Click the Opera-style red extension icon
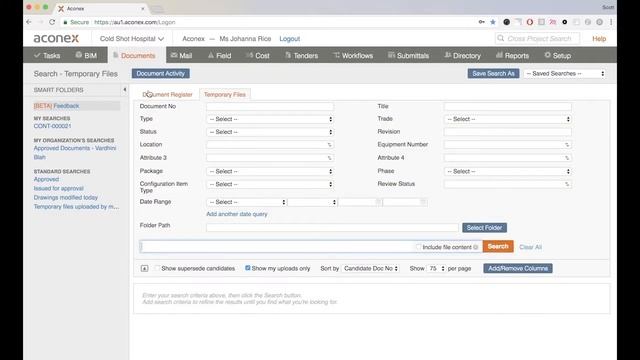 click(x=529, y=22)
